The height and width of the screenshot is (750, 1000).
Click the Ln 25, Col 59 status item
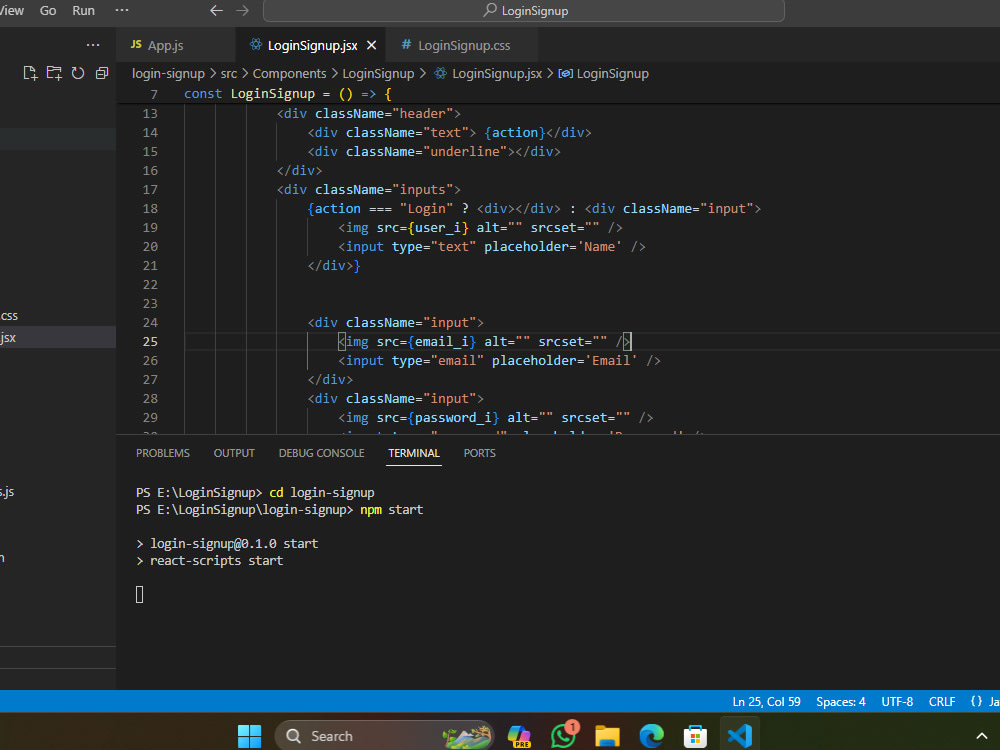pos(766,702)
